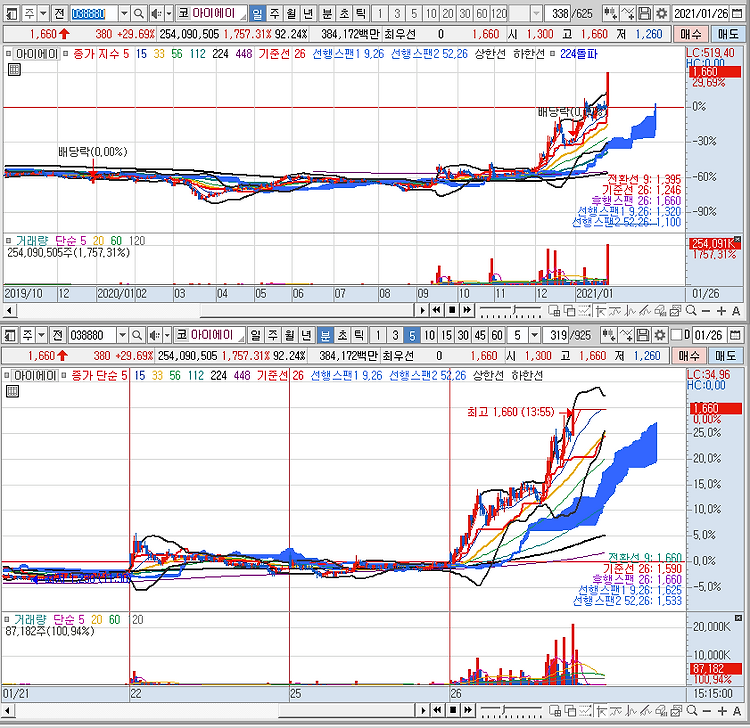Click speaker sound icon in lower chart toolbar
Image resolution: width=750 pixels, height=728 pixels.
(x=154, y=335)
